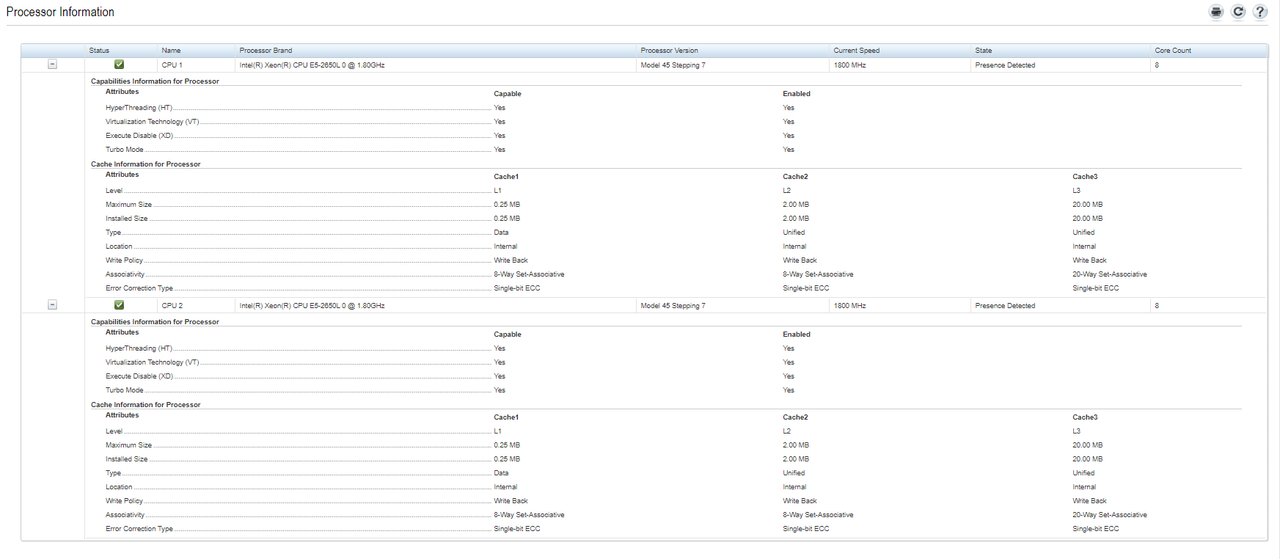Refresh the processor information
This screenshot has width=1280, height=559.
[1238, 12]
